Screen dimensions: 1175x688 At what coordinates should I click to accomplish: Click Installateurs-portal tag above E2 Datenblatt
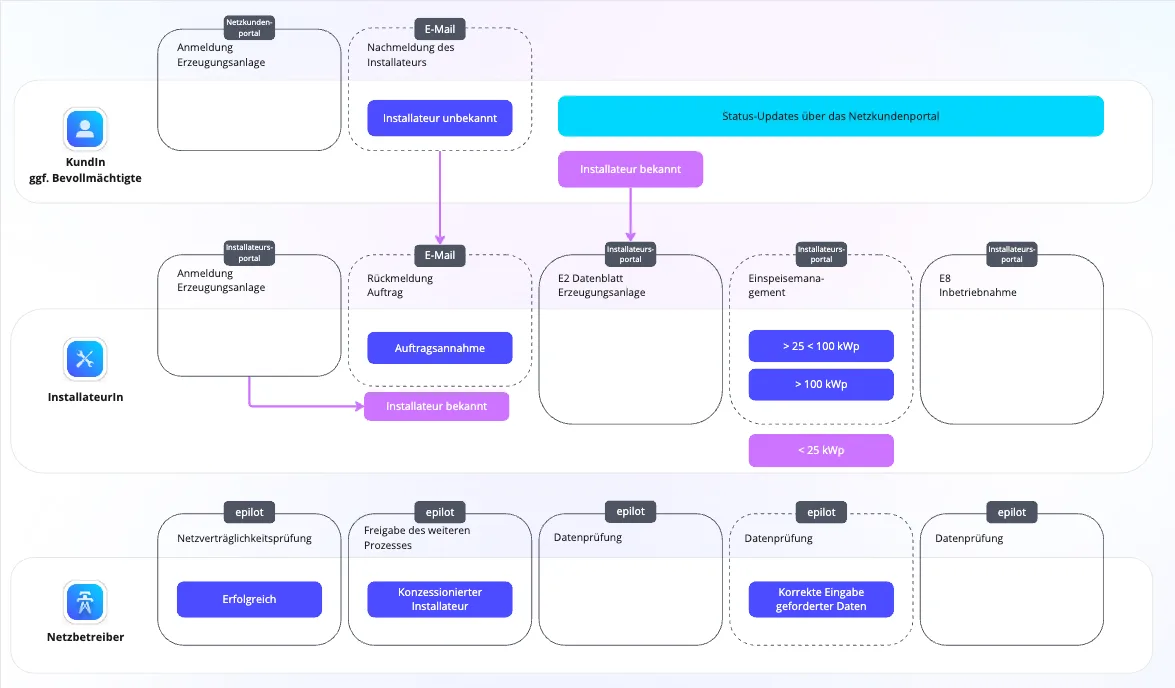pos(630,254)
